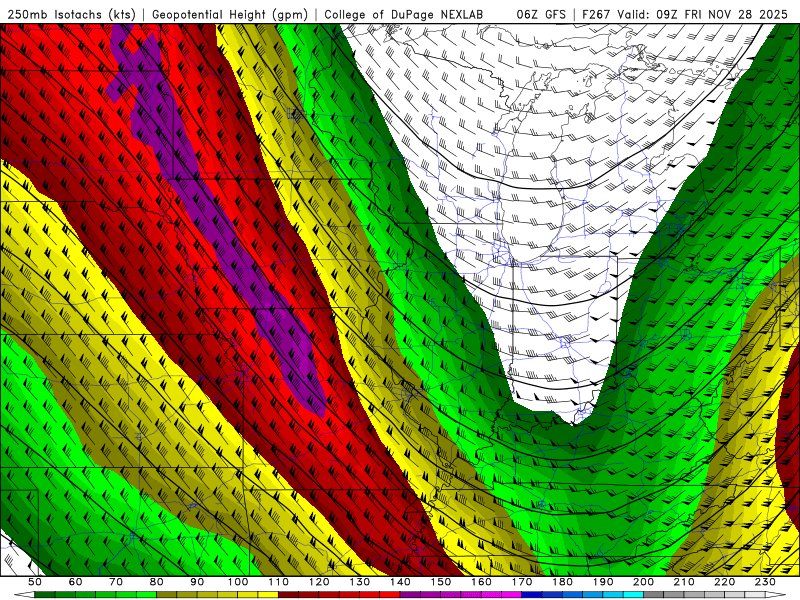Image resolution: width=800 pixels, height=600 pixels.
Task: Click the '150' value on the color scale
Action: pyautogui.click(x=441, y=582)
